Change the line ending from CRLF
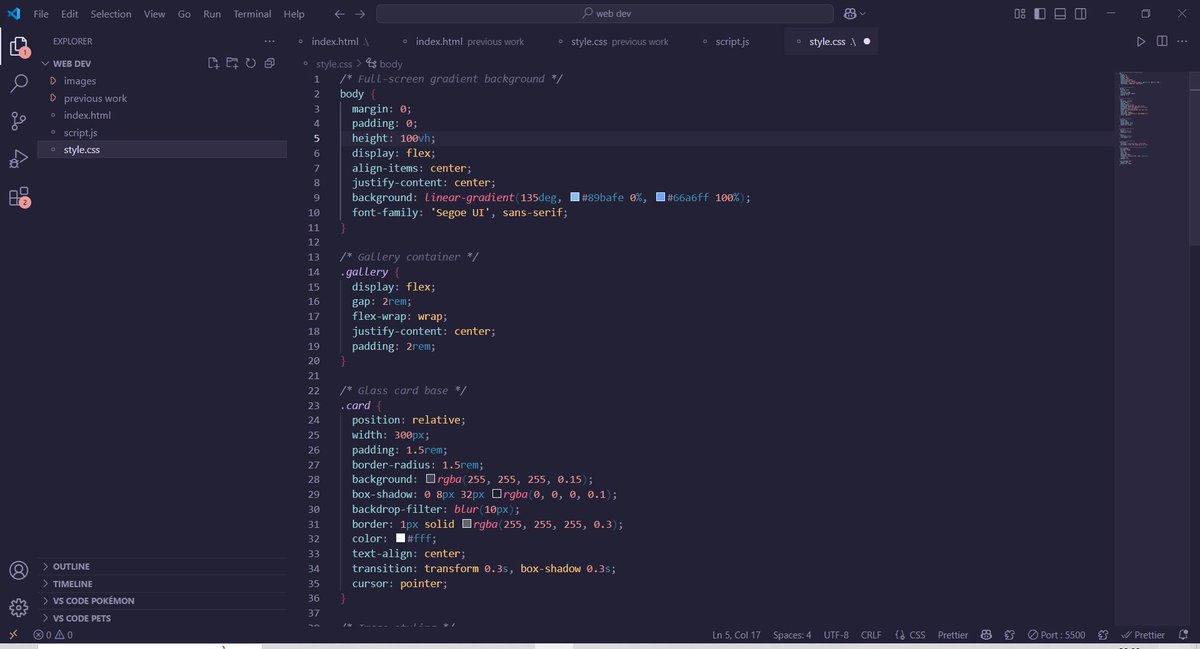The height and width of the screenshot is (649, 1200). coord(871,634)
